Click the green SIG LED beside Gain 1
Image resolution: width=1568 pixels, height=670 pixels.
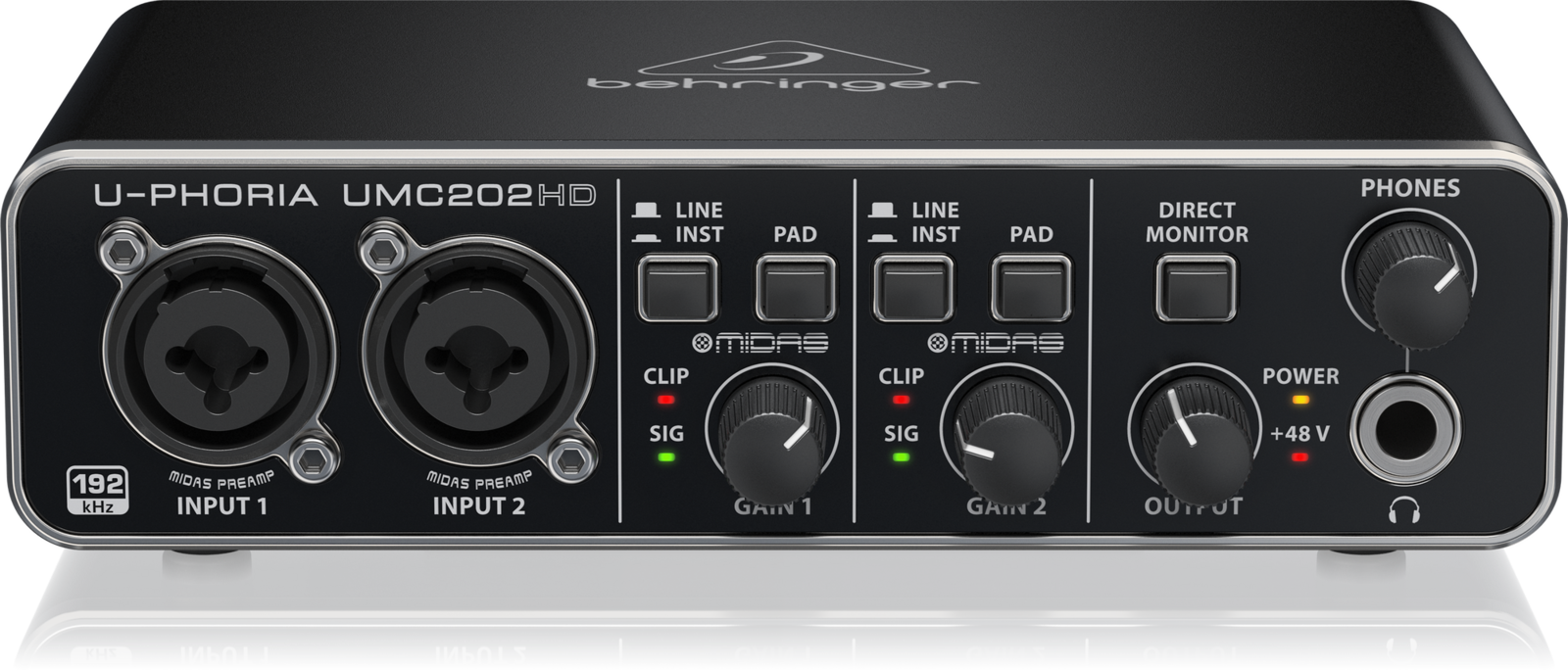tap(666, 456)
